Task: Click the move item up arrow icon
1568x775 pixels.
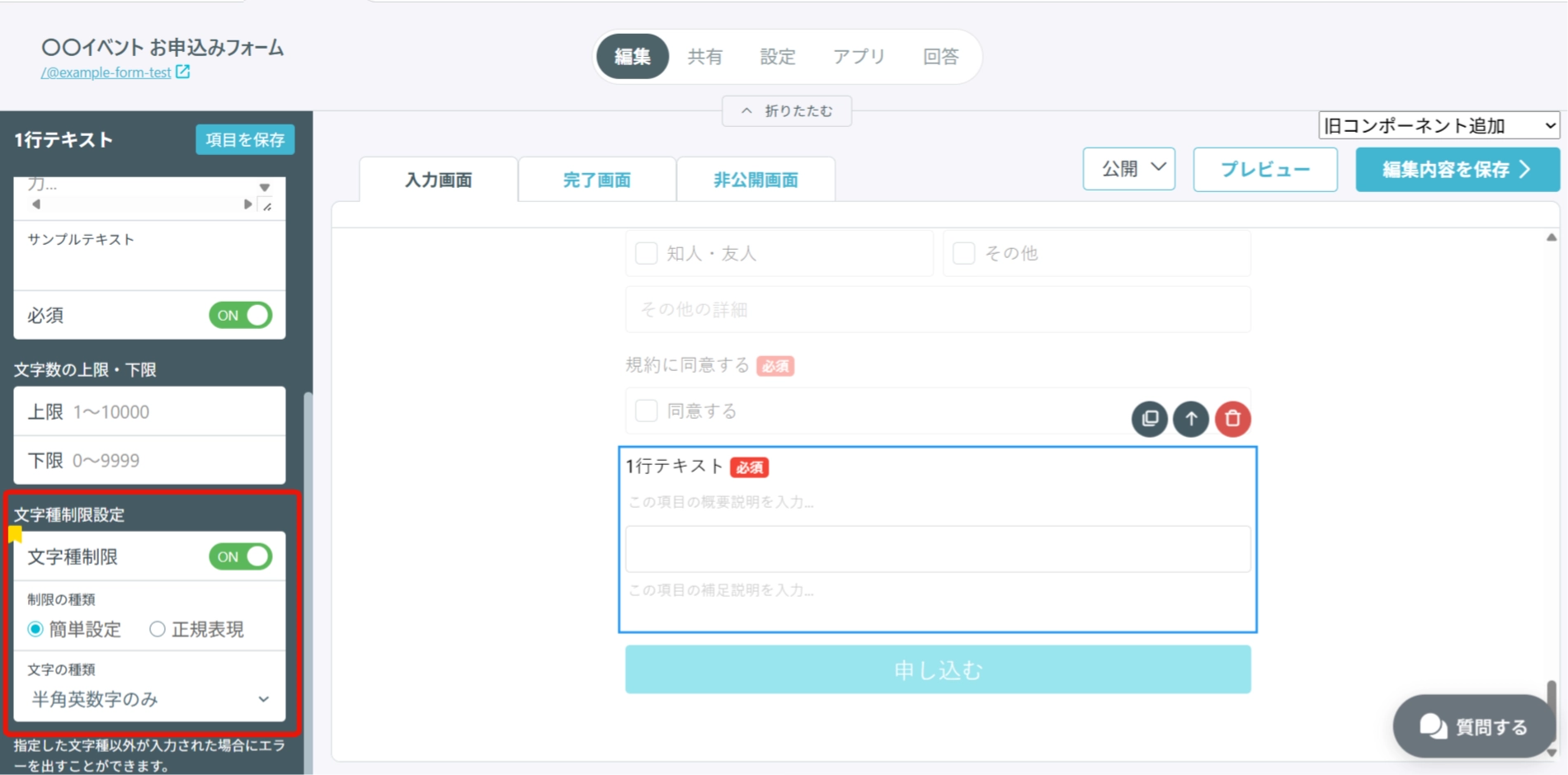Action: [x=1191, y=419]
